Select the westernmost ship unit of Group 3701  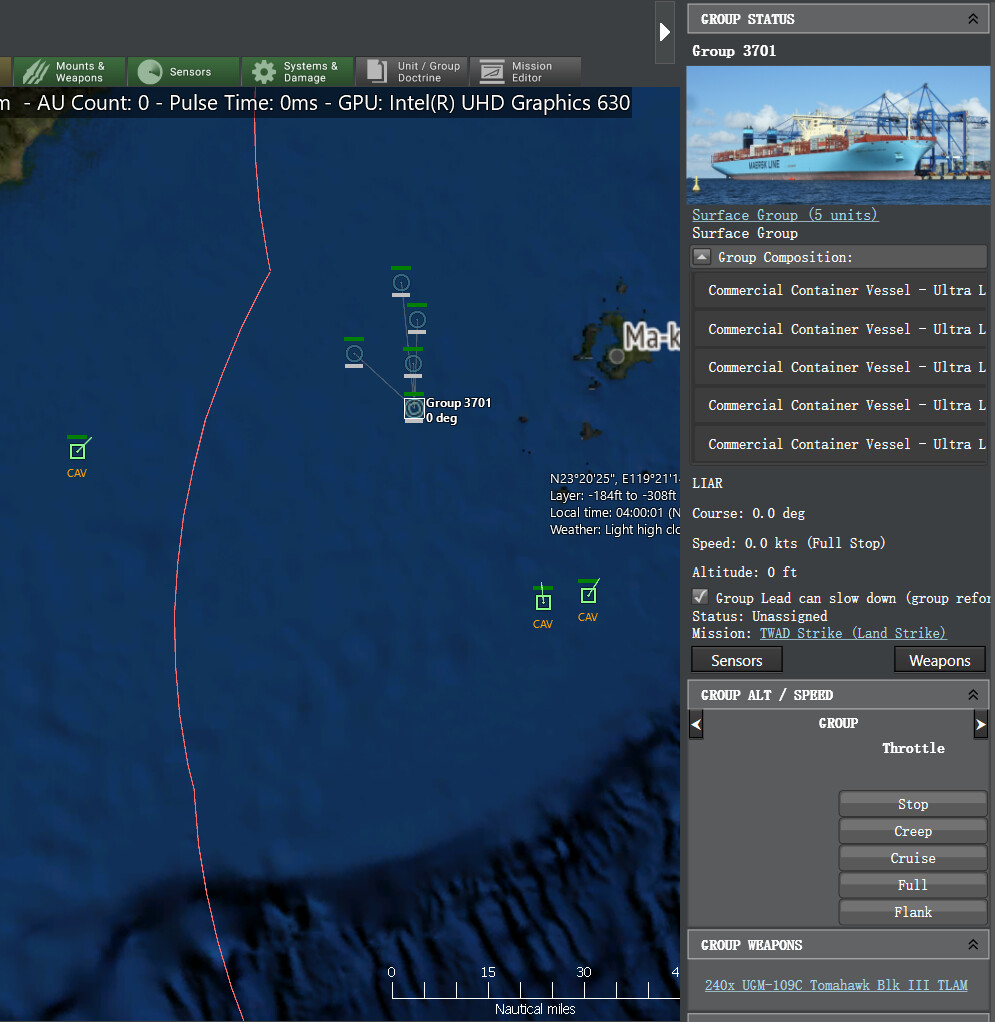[354, 354]
